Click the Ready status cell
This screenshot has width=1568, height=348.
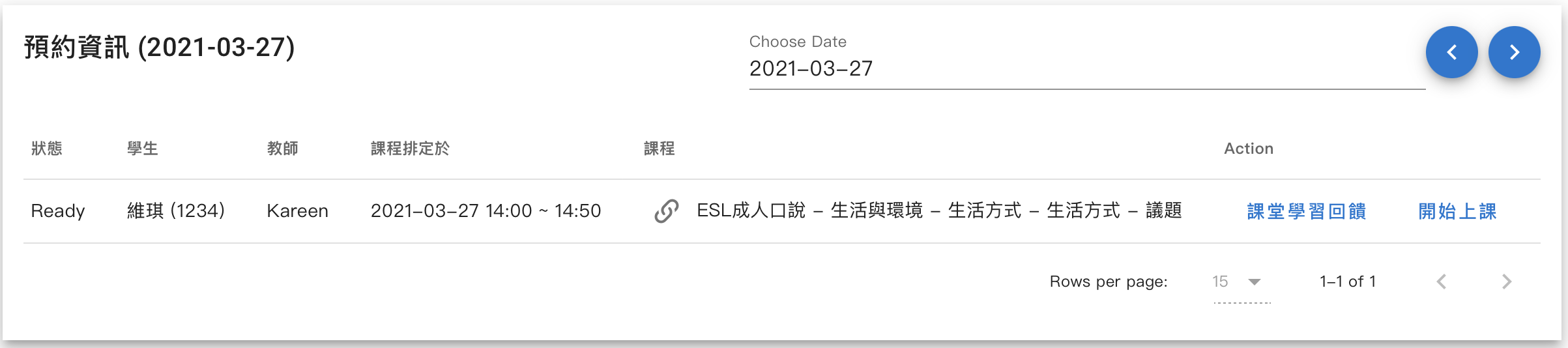58,210
